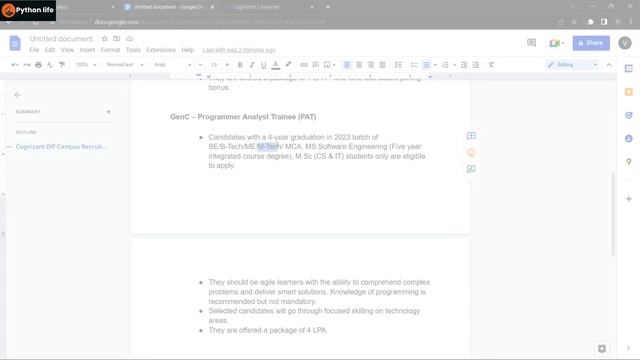This screenshot has width=640, height=360.
Task: Open the Arial font dropdown
Action: click(x=172, y=65)
